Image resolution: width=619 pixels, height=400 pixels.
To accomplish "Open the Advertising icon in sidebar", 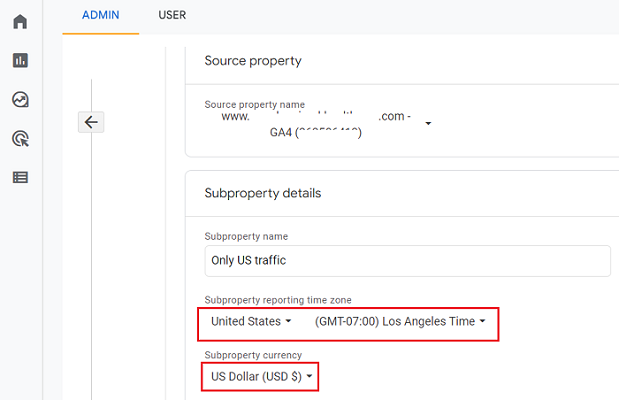I will [21, 139].
